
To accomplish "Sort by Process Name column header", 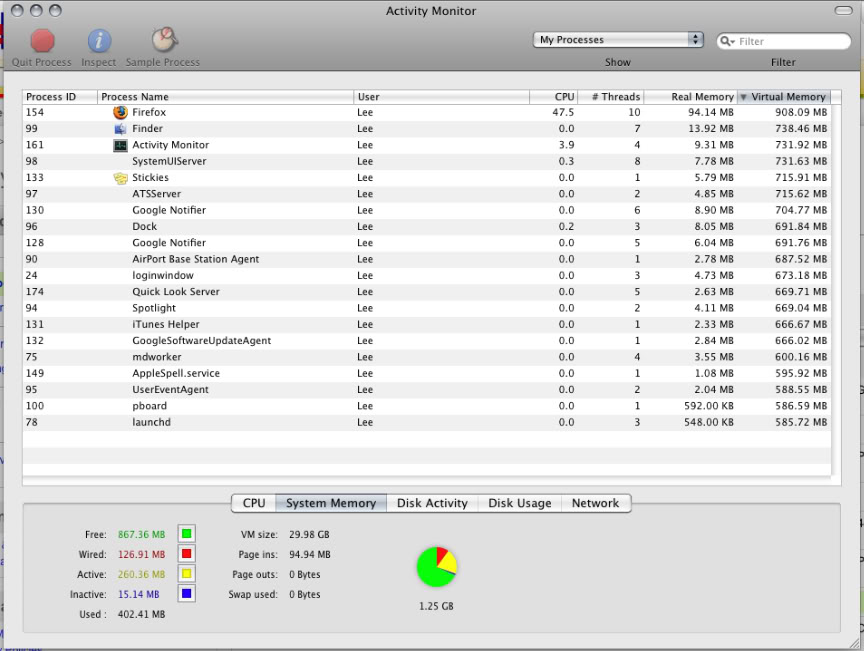I will pos(225,97).
